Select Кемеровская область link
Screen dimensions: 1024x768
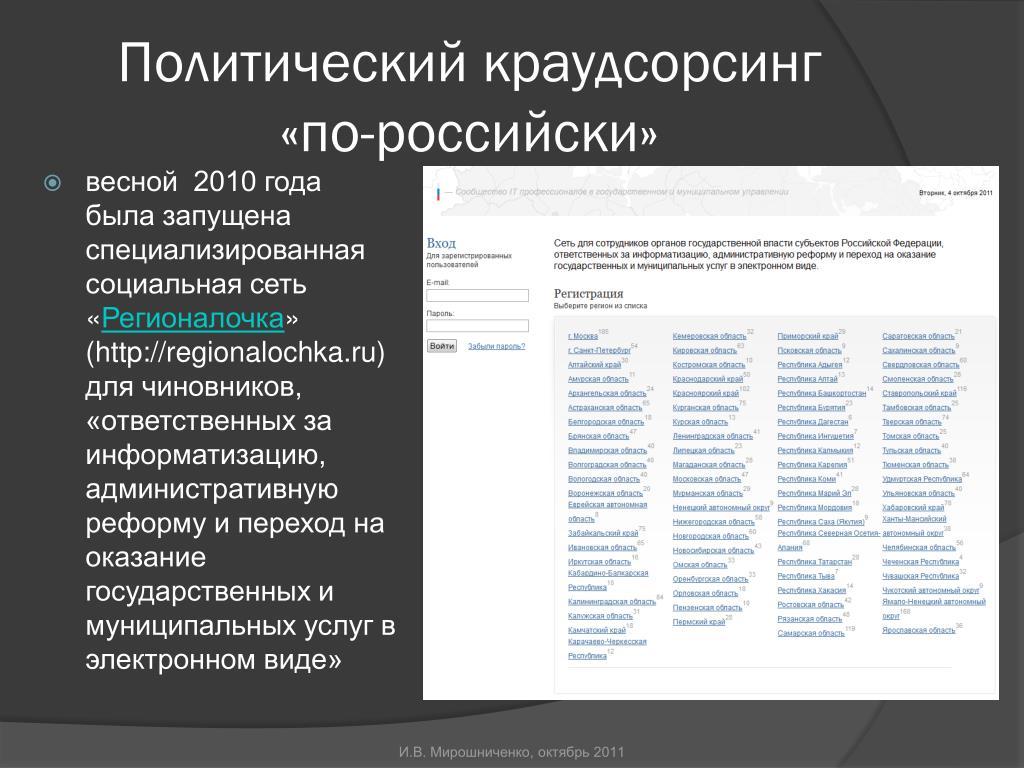pos(709,336)
